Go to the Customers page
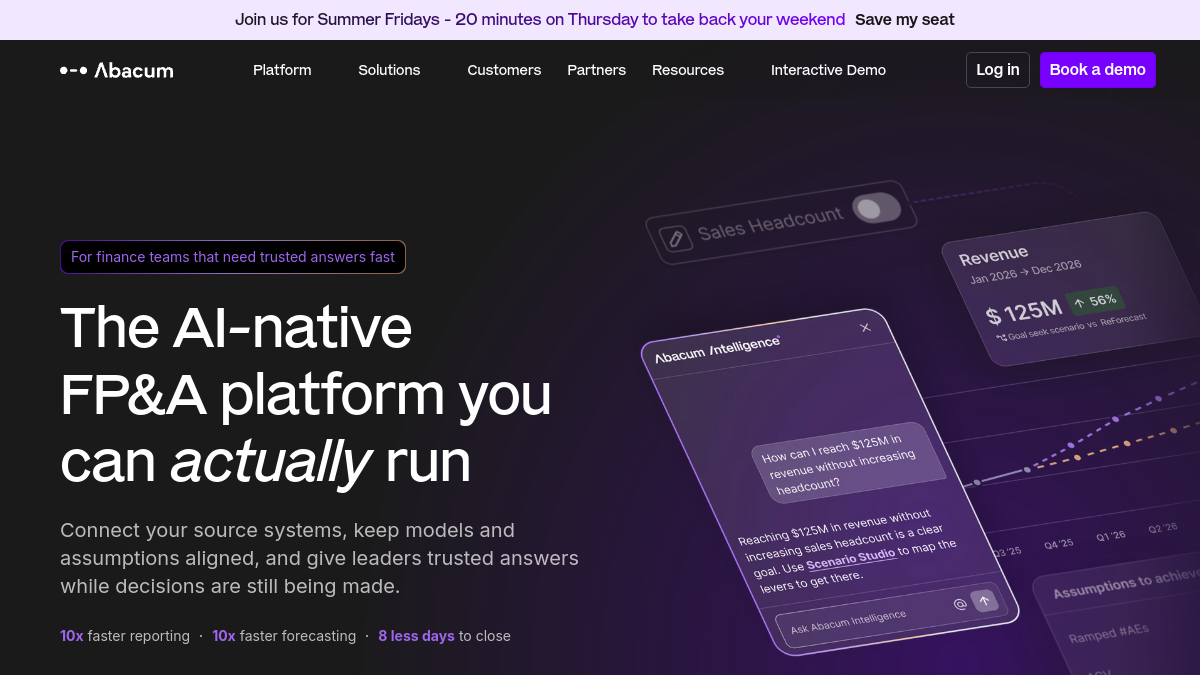The width and height of the screenshot is (1200, 675). click(x=504, y=70)
